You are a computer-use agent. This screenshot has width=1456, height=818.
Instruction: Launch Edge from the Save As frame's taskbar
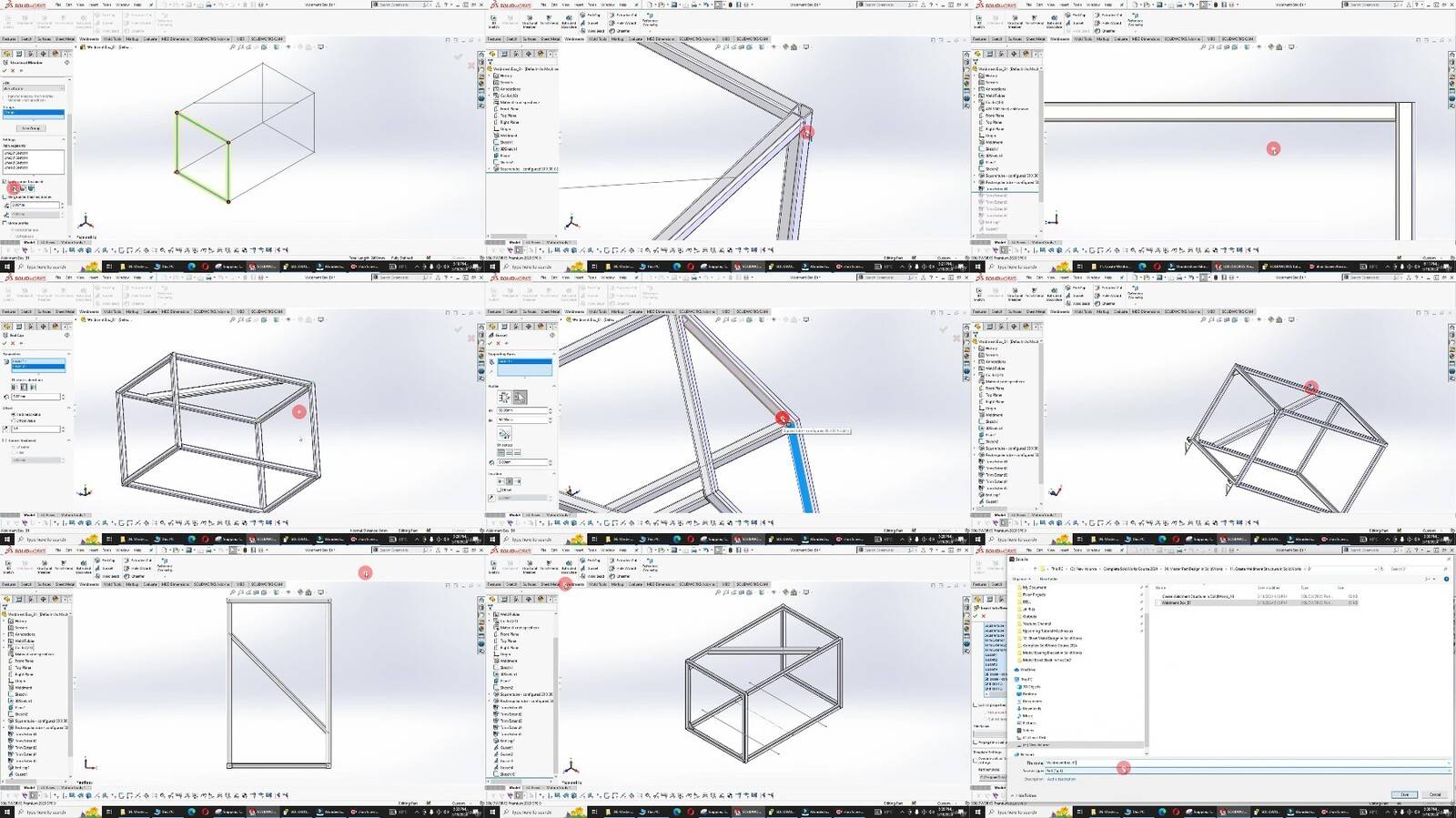point(1162,812)
